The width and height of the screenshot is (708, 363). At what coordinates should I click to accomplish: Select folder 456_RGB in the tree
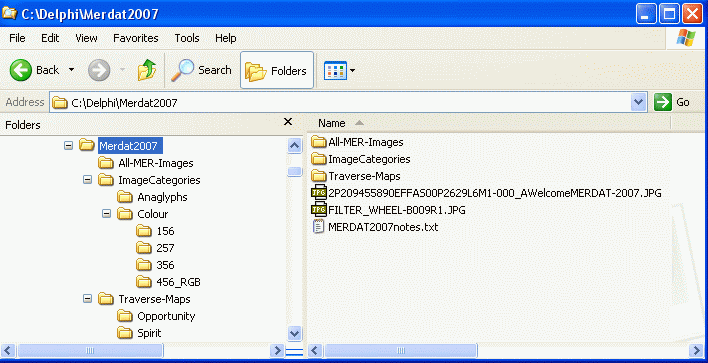click(178, 282)
